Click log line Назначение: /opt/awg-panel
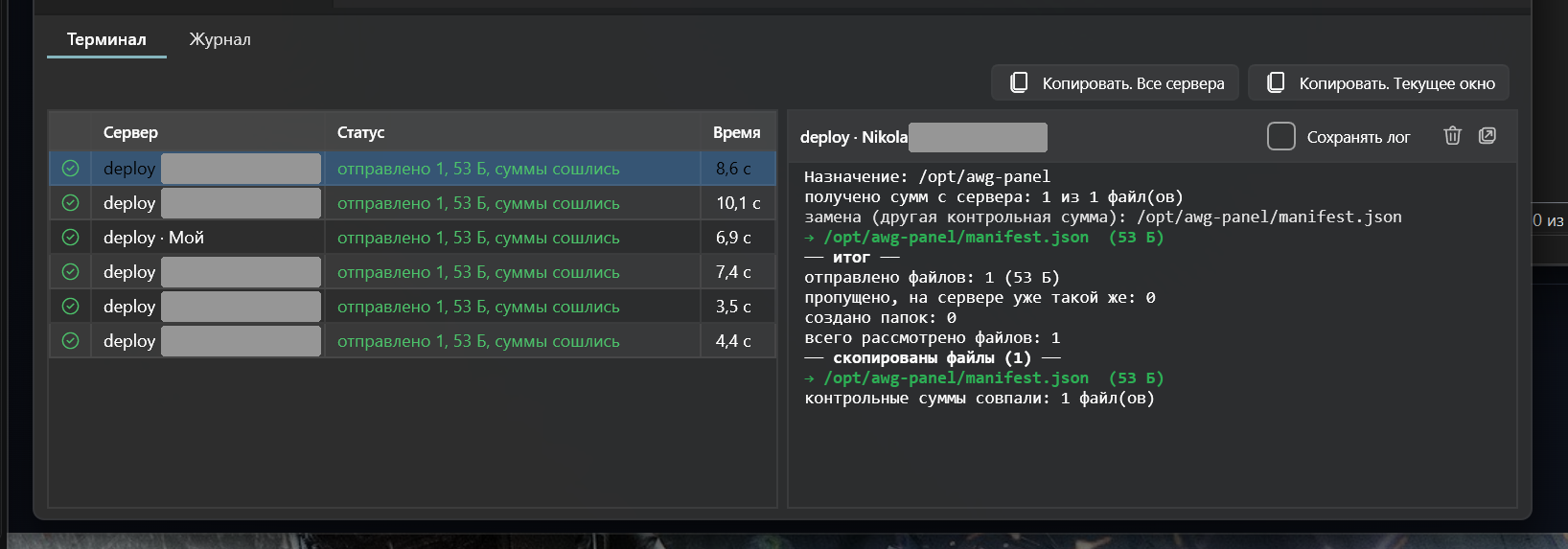The height and width of the screenshot is (549, 1568). 927,176
